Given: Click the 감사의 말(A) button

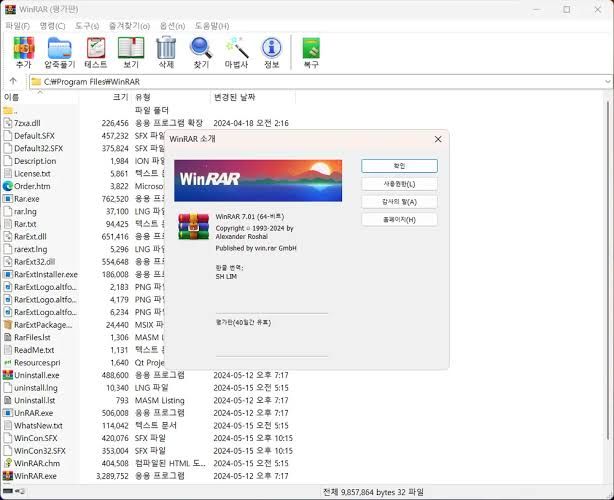Looking at the screenshot, I should coord(399,202).
